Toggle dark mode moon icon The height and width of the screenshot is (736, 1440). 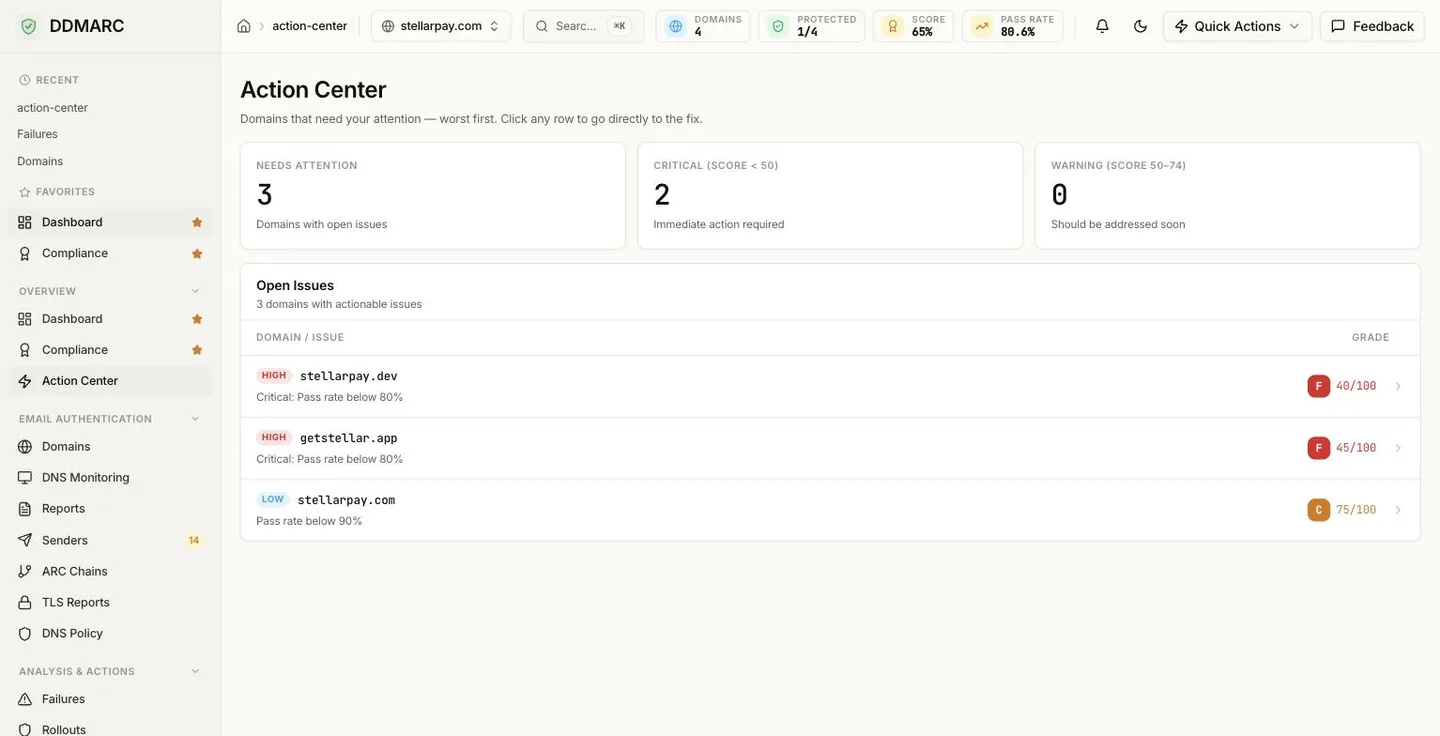click(1140, 26)
